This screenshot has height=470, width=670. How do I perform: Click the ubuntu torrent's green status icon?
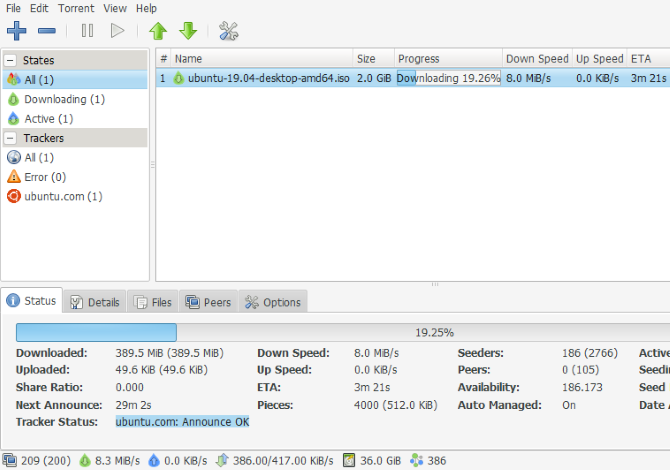tap(179, 78)
